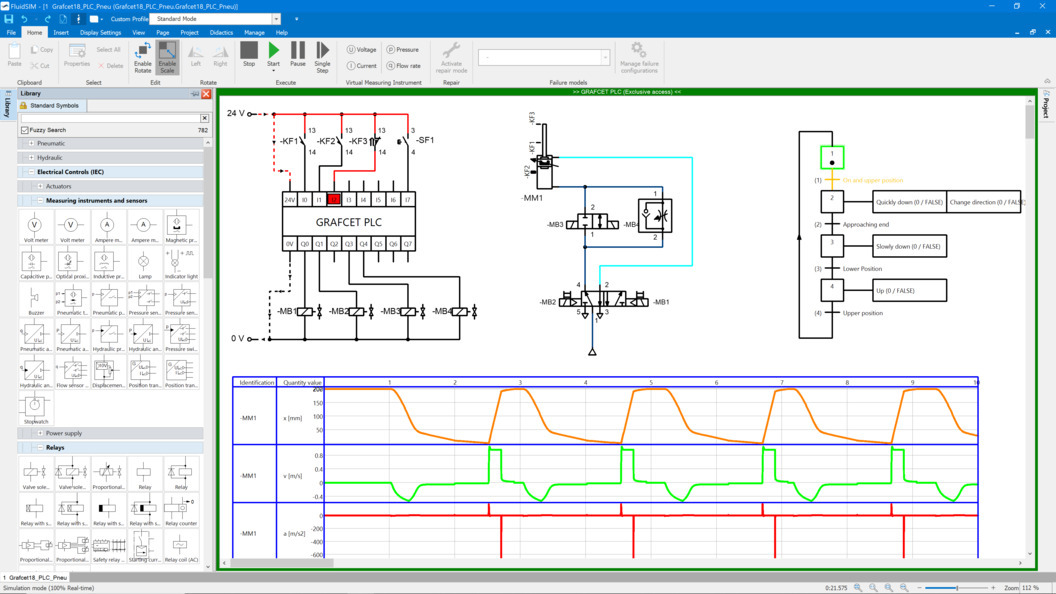Toggle the Fuzzy Search checkbox
Viewport: 1056px width, 594px height.
pyautogui.click(x=25, y=130)
